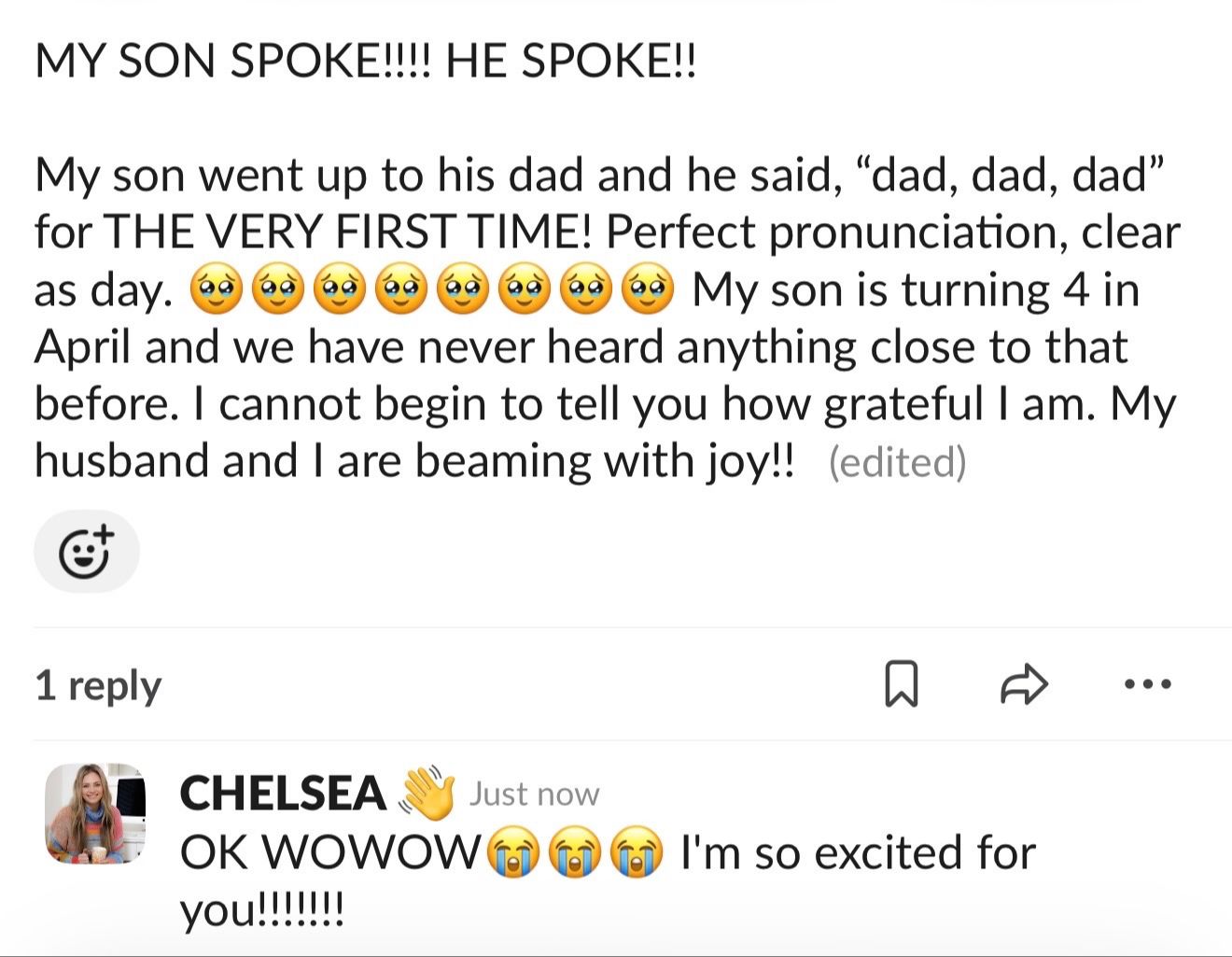
Task: Forward the message using the share arrow
Action: click(x=1024, y=684)
